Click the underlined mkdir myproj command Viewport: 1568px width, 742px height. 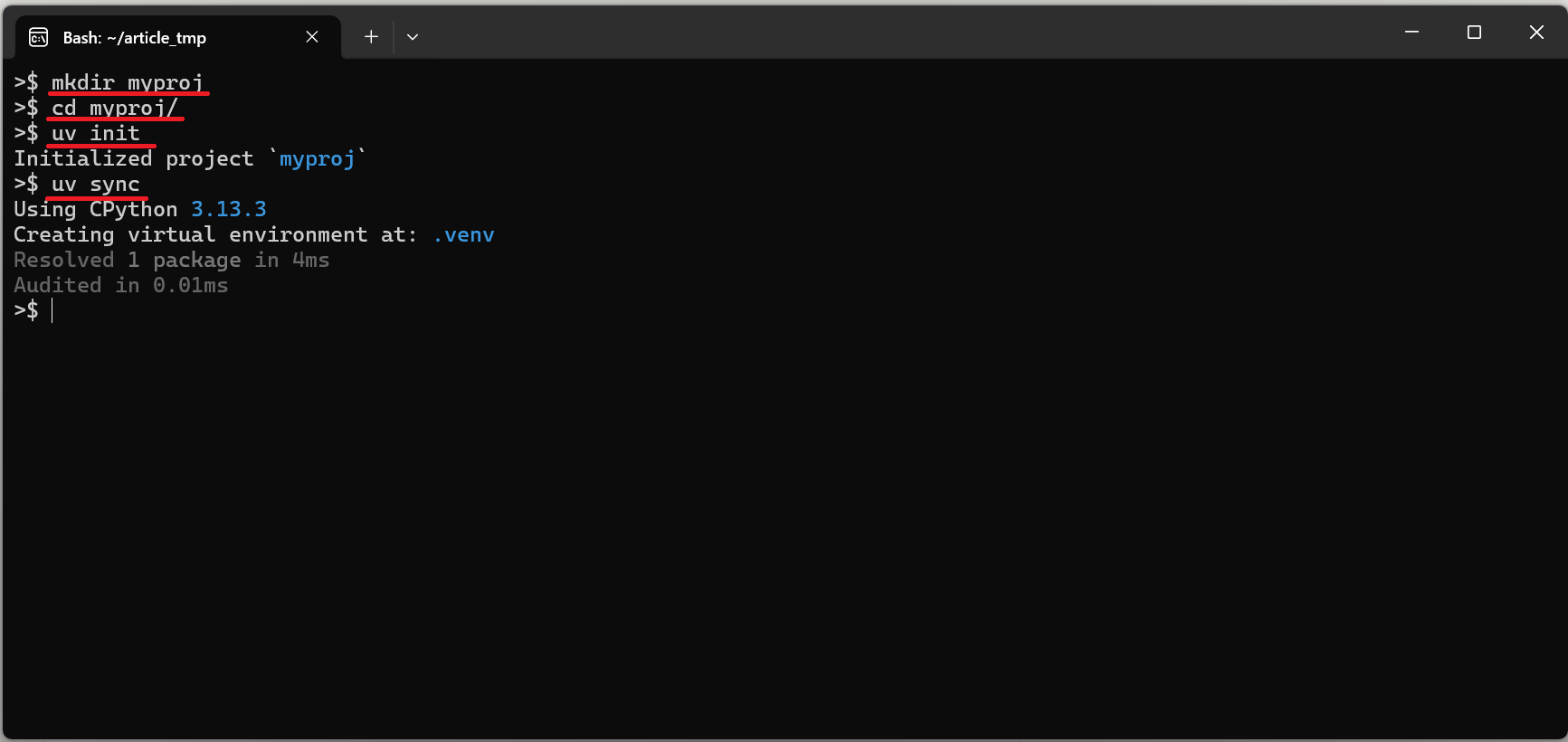click(127, 82)
